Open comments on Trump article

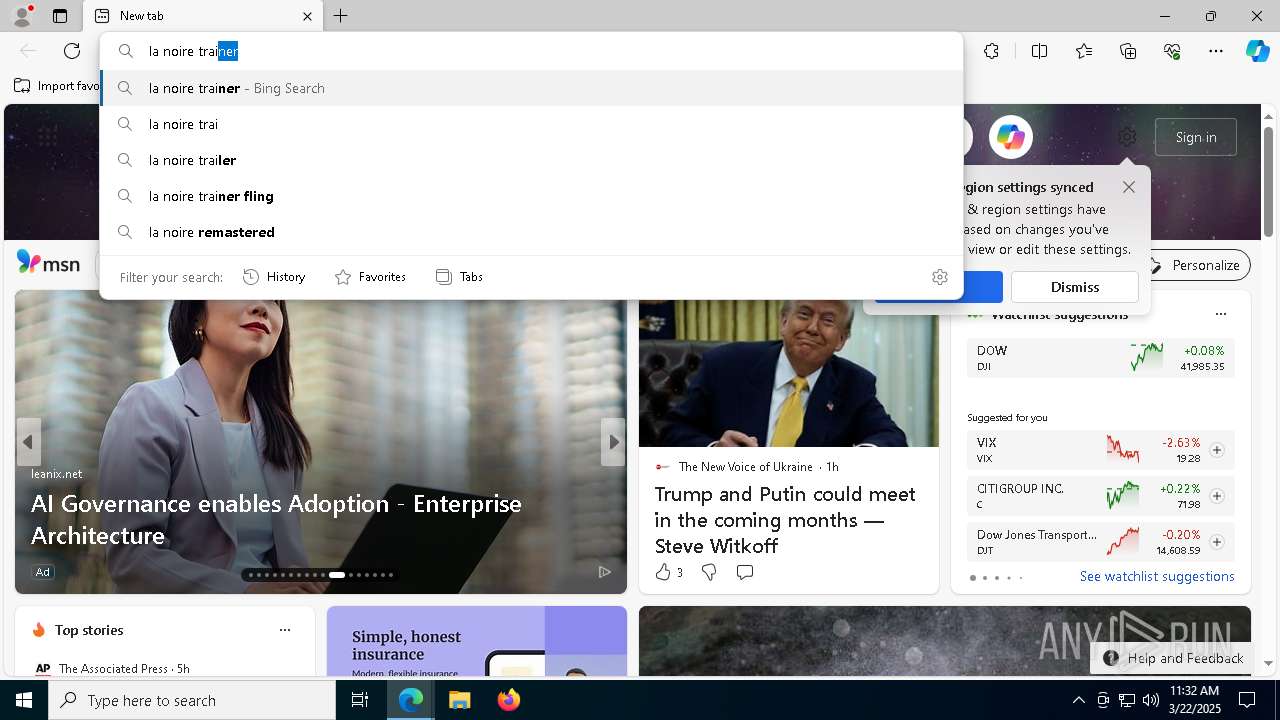click(745, 572)
